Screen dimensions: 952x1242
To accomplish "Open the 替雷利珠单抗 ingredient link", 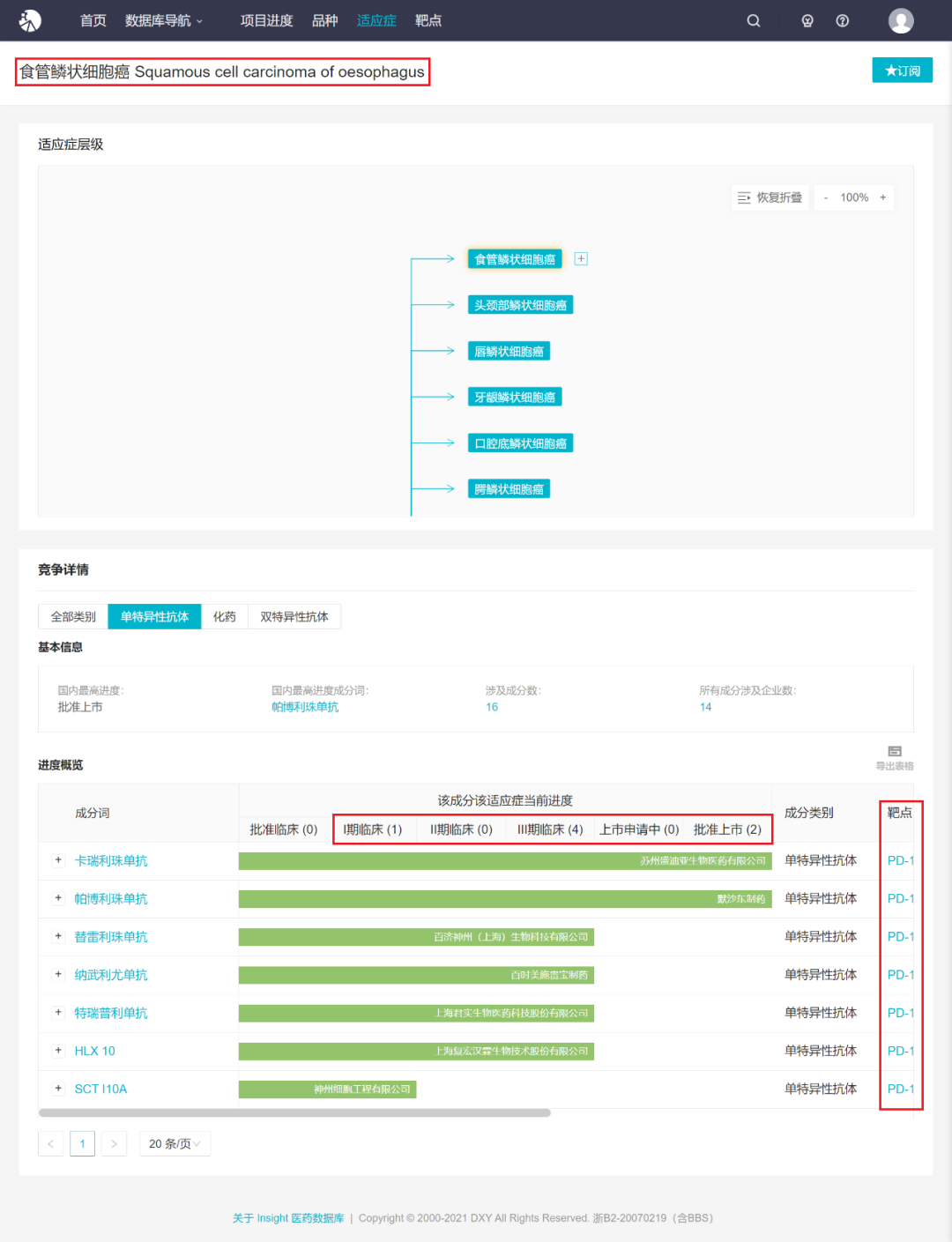I will point(111,936).
